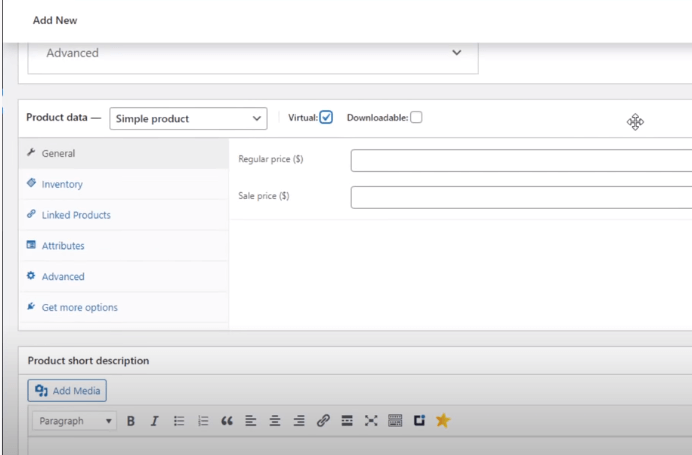Insert a blockquote
Screen dimensions: 692x455
click(x=227, y=421)
